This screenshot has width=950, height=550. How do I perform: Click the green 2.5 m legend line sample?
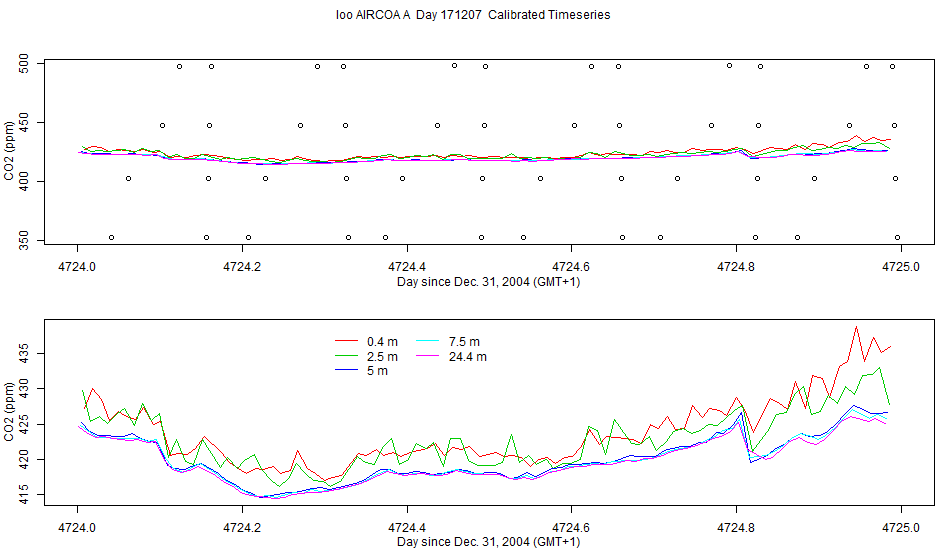pyautogui.click(x=346, y=357)
